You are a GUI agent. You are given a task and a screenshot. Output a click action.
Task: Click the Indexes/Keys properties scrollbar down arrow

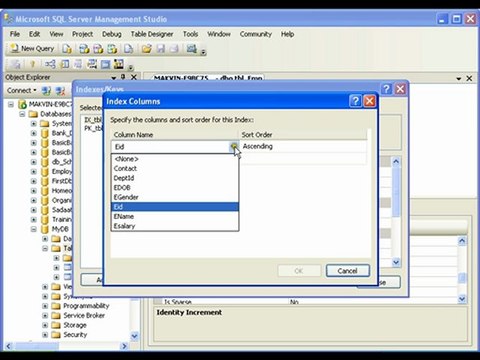[396, 262]
